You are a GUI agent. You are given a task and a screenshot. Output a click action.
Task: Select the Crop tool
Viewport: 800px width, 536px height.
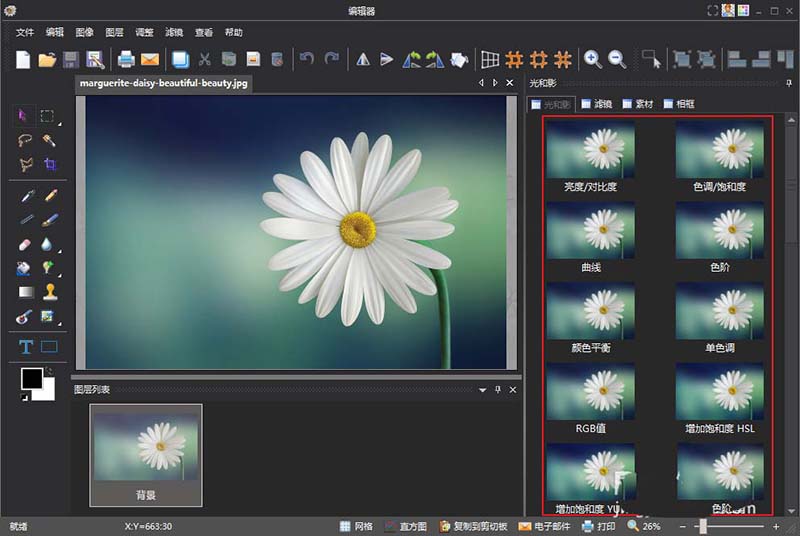(x=48, y=166)
